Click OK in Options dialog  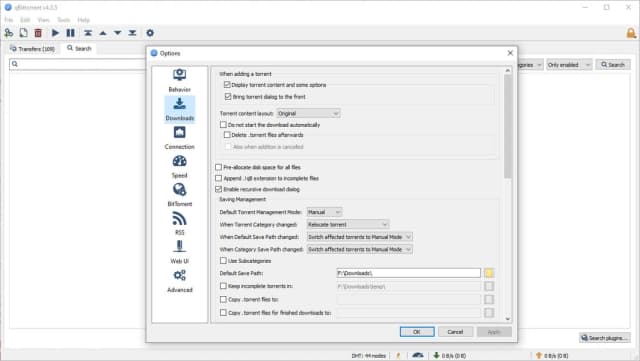click(x=417, y=332)
